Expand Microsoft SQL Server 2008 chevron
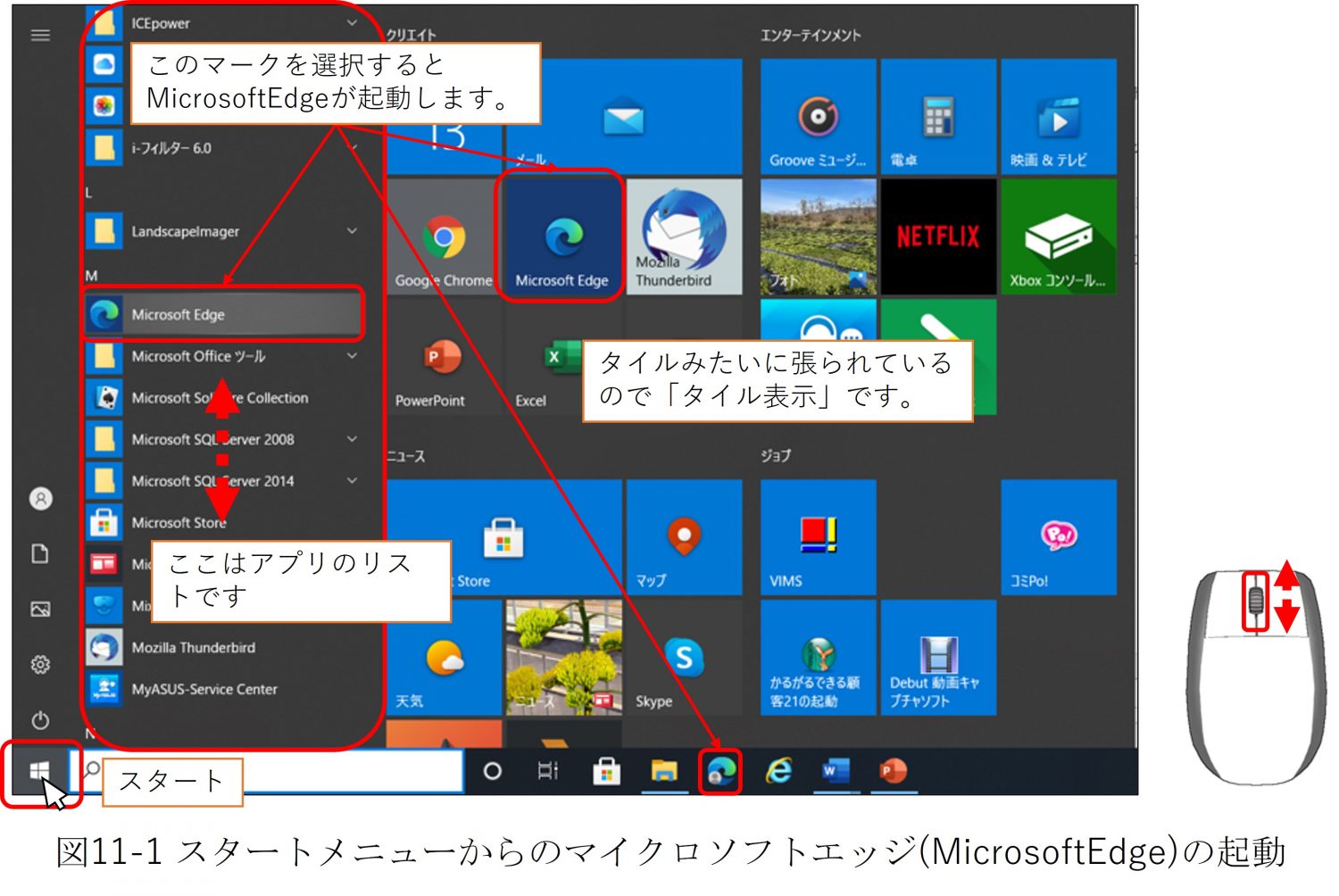This screenshot has width=1339, height=896. [353, 439]
